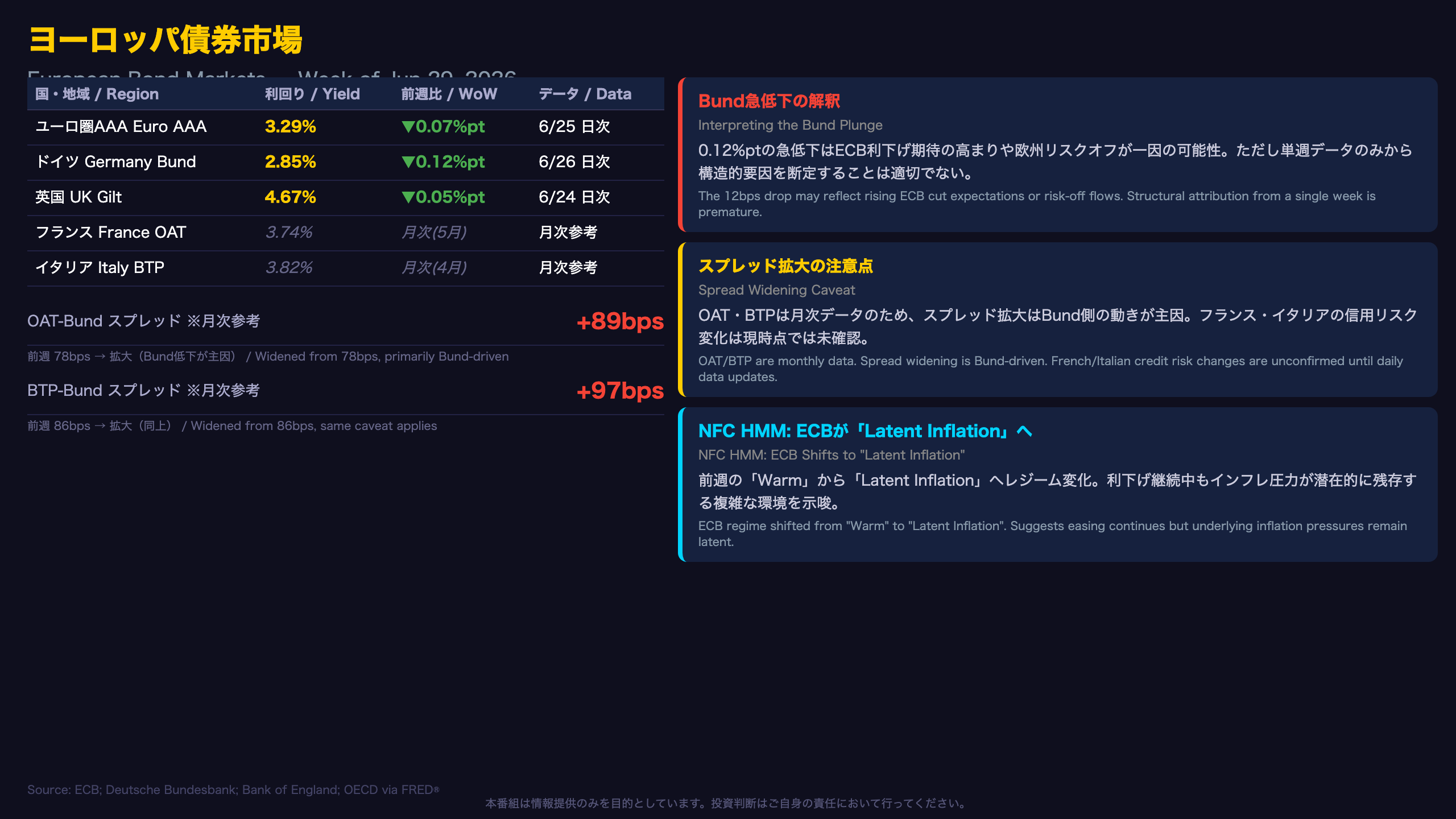
Task: Click the データ / Data column header
Action: [585, 94]
